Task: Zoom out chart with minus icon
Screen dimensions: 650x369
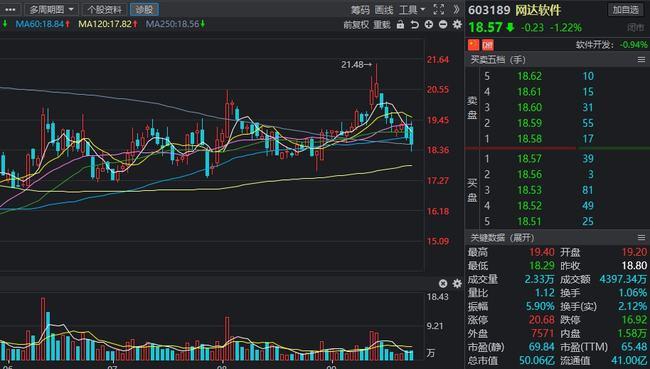Action: (x=443, y=25)
